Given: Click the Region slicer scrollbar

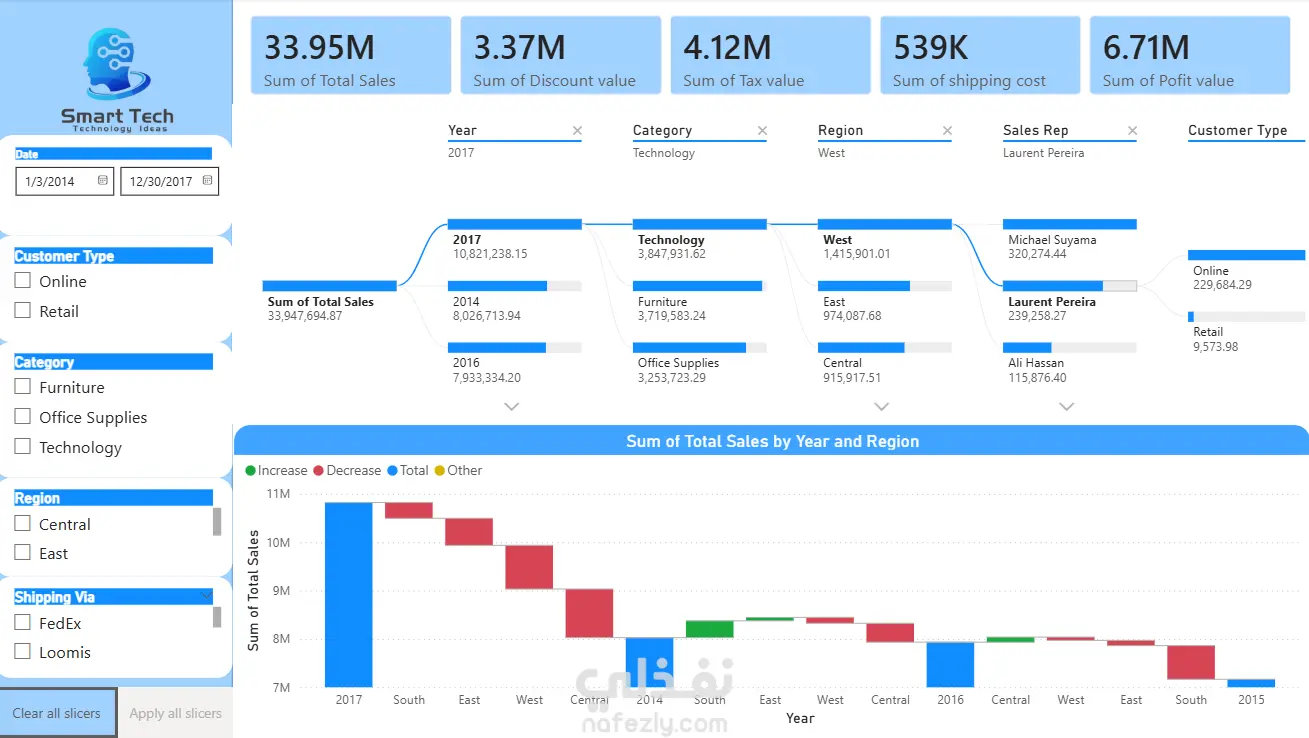Looking at the screenshot, I should (x=217, y=522).
